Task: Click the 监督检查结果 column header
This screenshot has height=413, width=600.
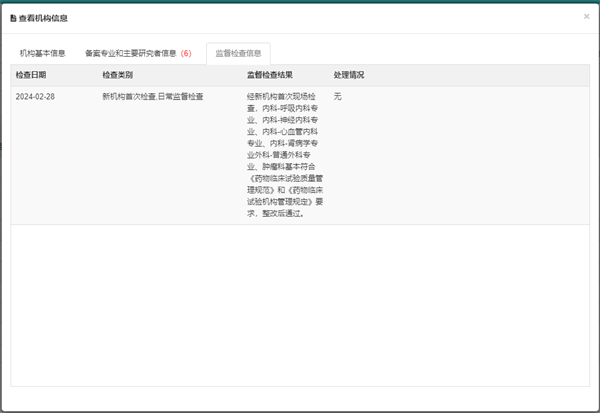Action: coord(270,75)
